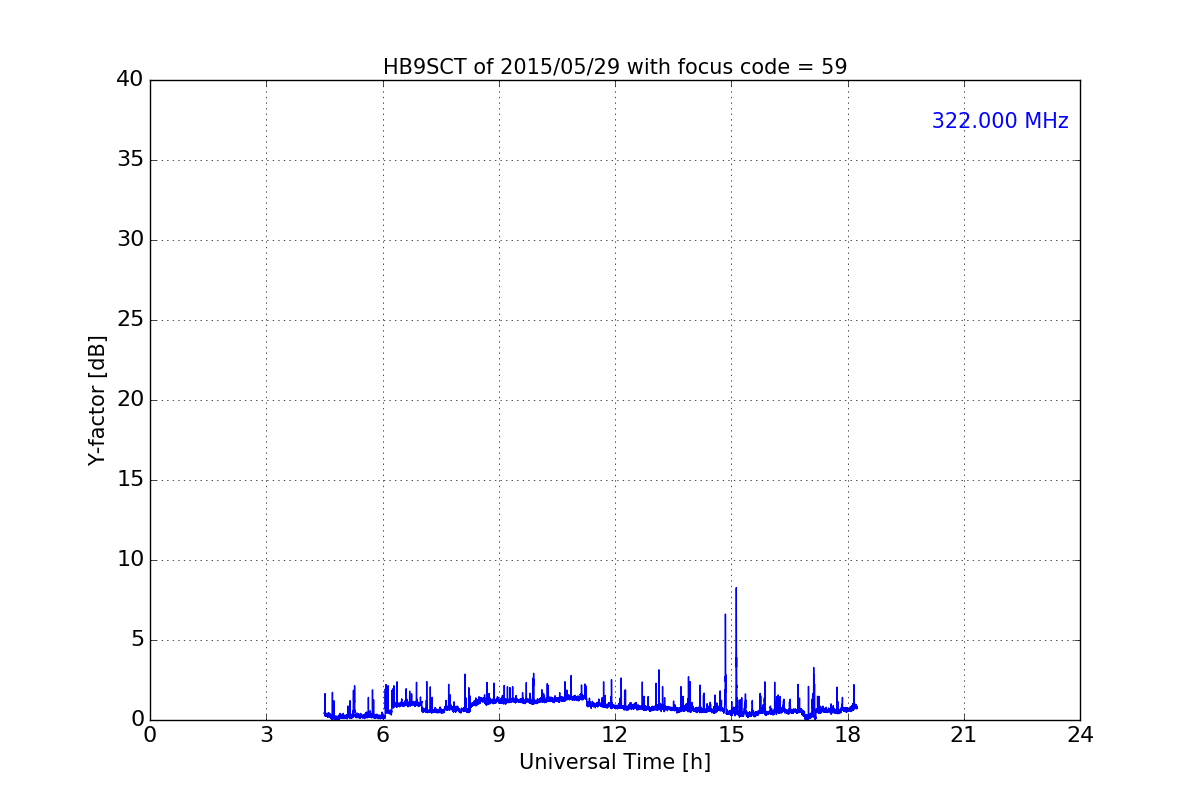
Task: Click the y-axis tick label '35'
Action: 130,160
